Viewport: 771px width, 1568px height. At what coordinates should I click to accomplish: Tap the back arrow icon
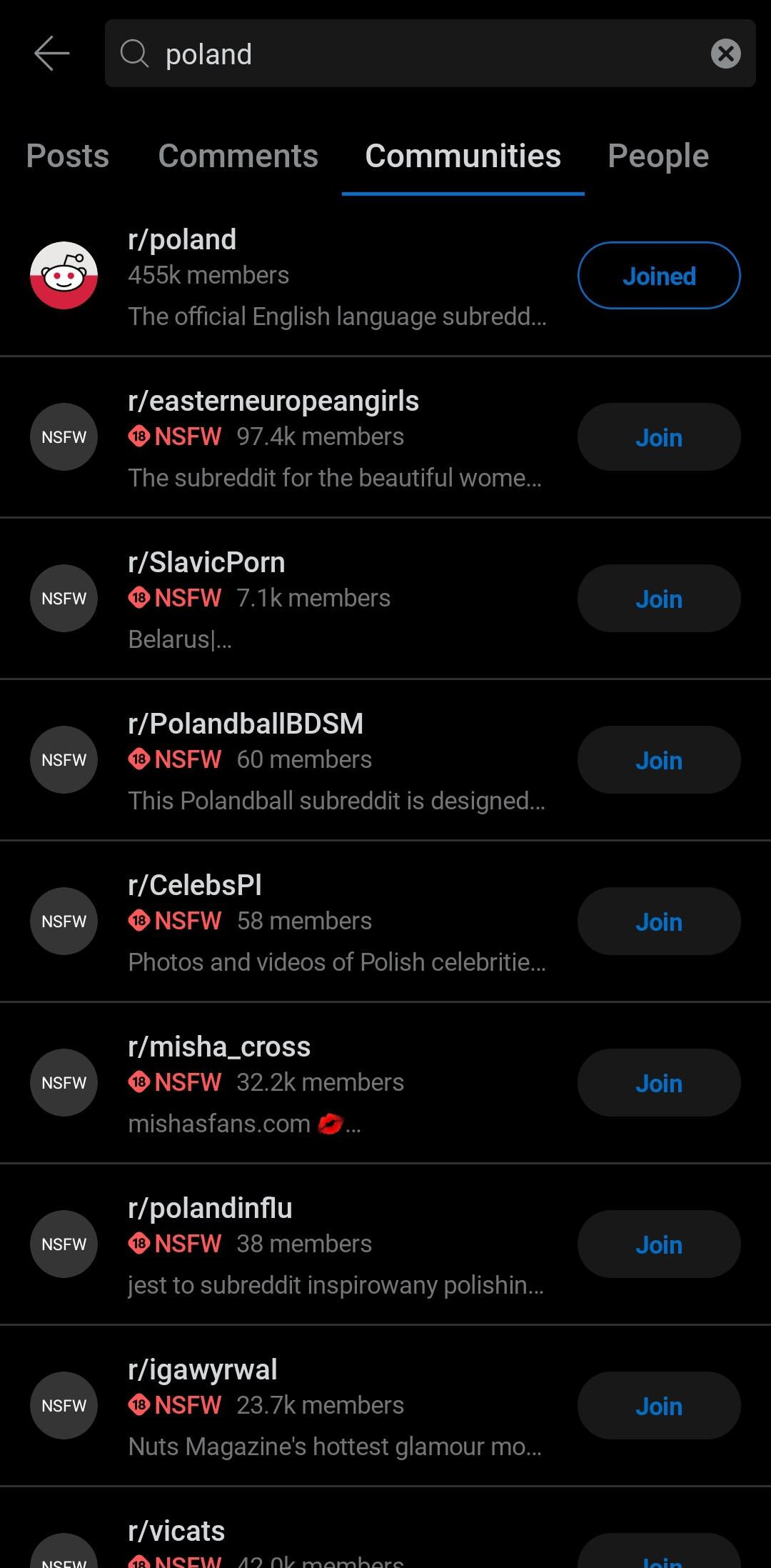(51, 54)
